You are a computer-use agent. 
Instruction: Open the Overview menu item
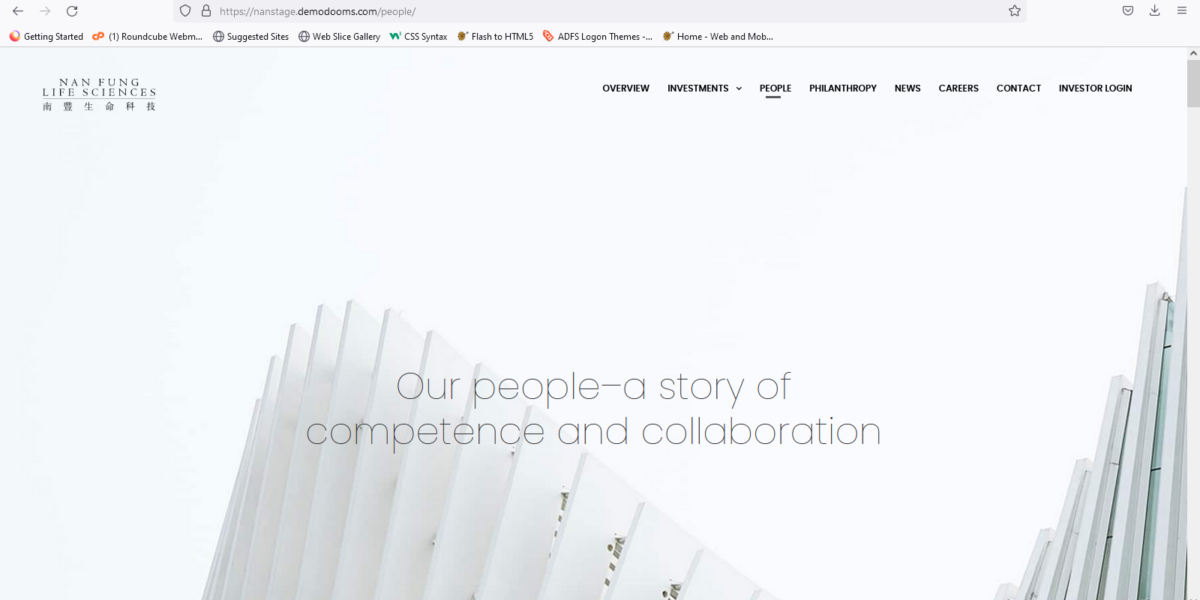pos(626,88)
